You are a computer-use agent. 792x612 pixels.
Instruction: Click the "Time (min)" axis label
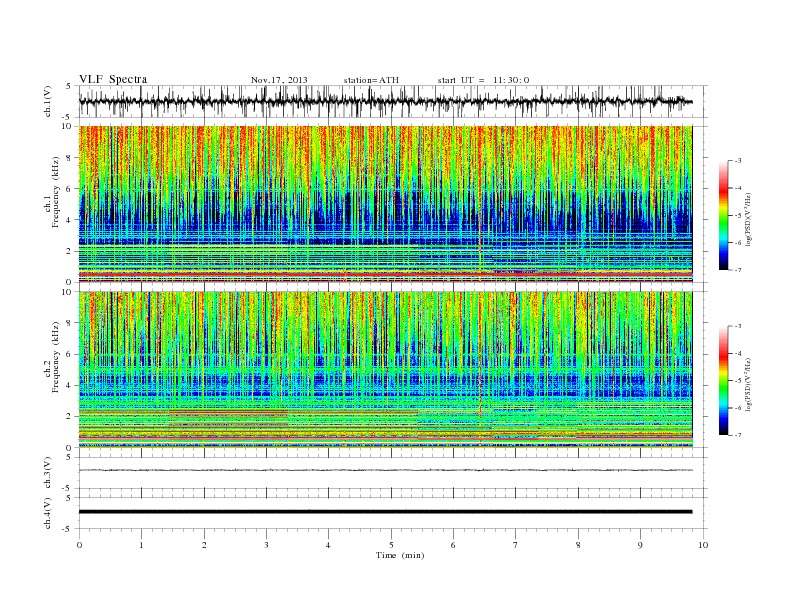(x=400, y=555)
